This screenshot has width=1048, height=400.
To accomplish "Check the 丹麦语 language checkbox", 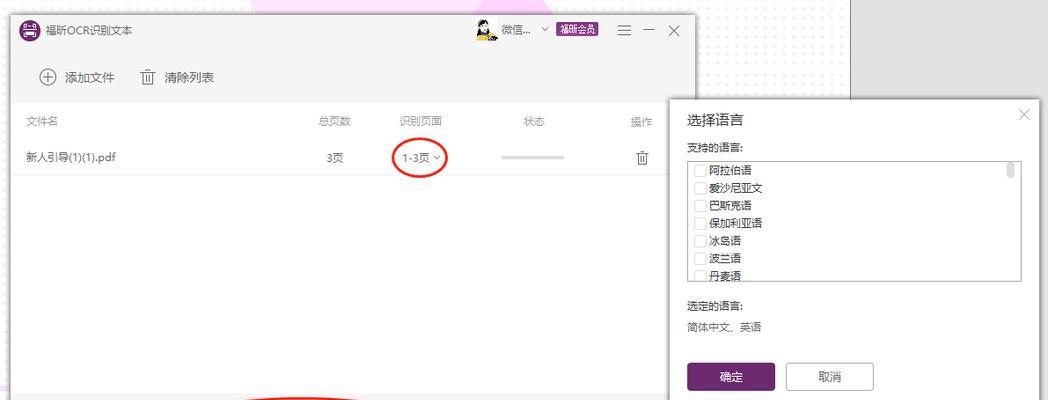I will 700,276.
